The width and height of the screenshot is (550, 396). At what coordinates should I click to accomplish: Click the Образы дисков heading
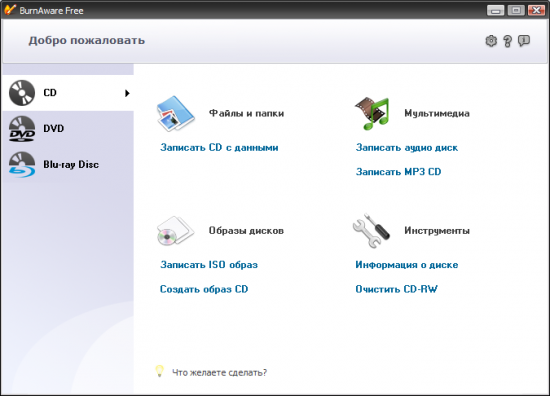[x=246, y=231]
